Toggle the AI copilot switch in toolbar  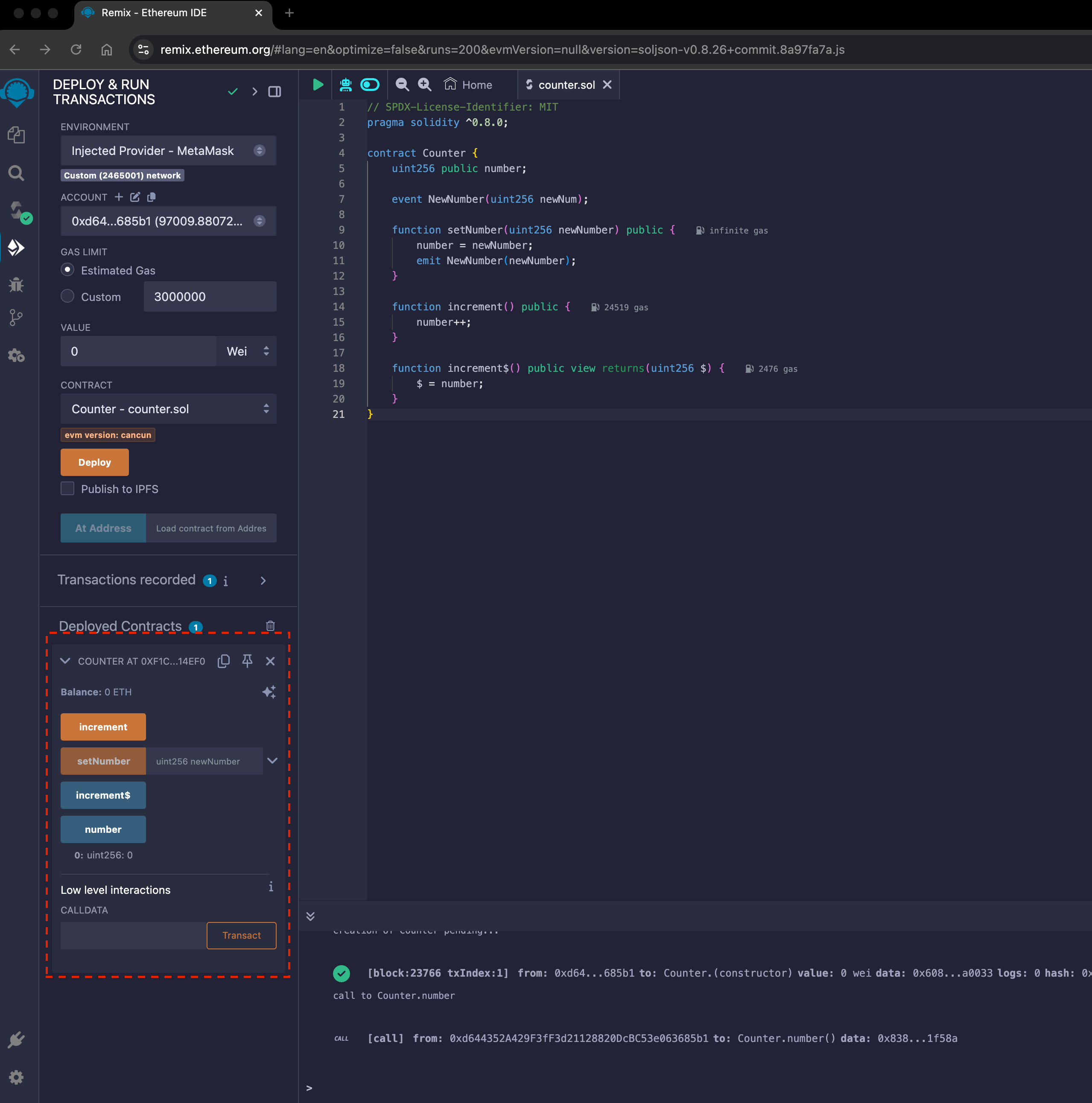tap(370, 85)
